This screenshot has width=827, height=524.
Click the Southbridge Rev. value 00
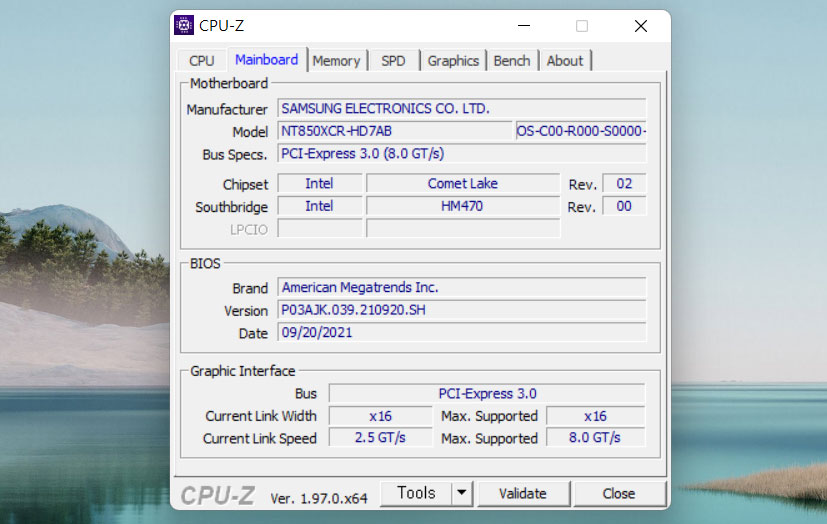[624, 206]
